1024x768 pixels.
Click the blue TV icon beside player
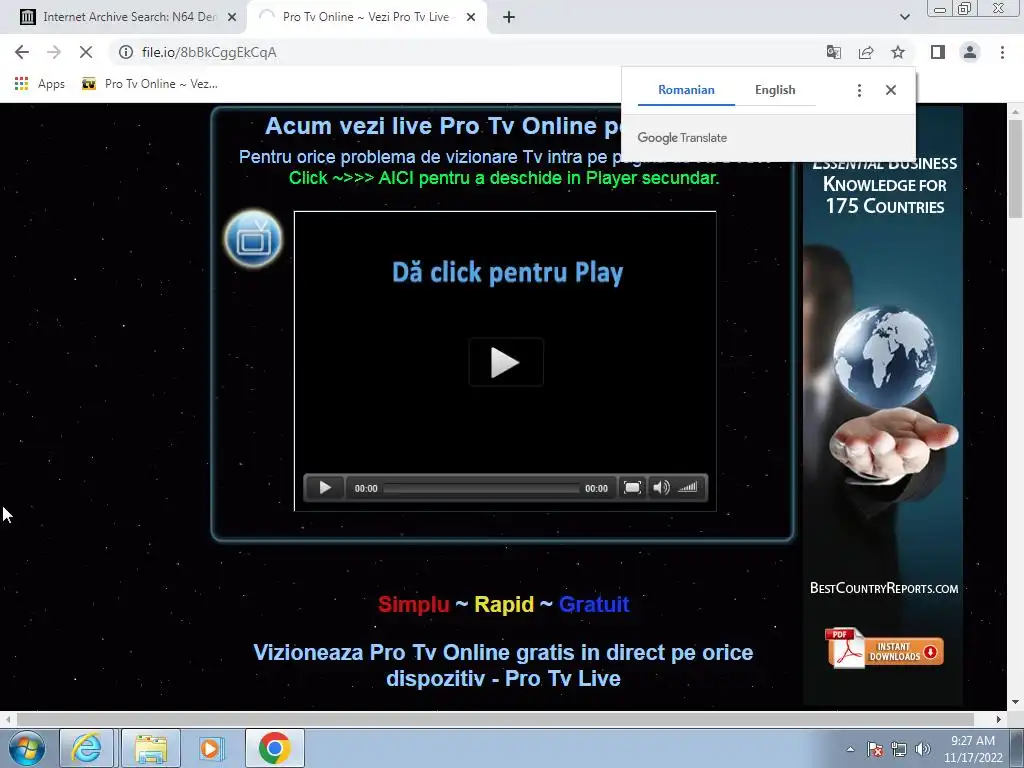253,239
